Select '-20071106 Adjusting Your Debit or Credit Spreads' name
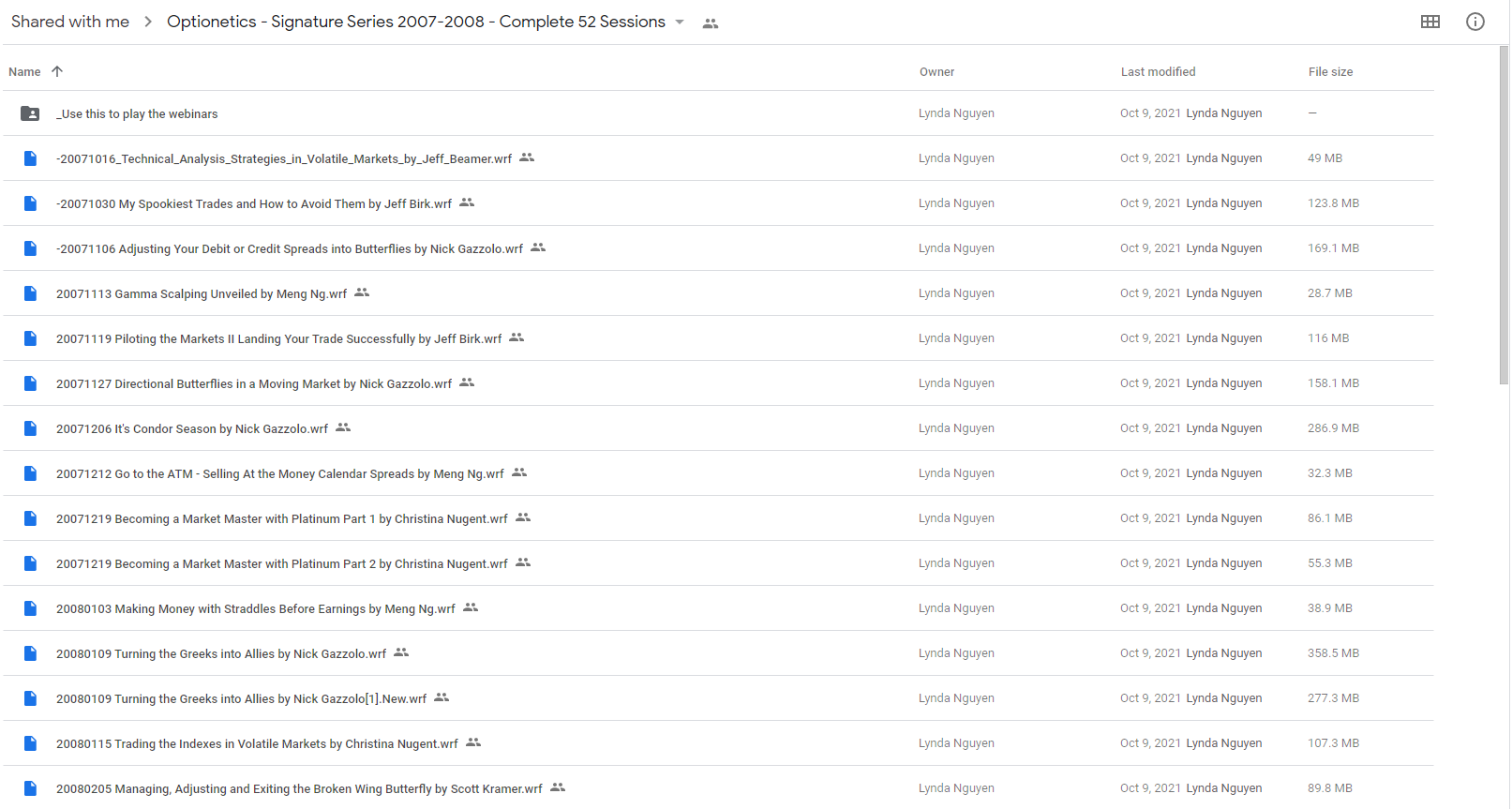 coord(290,249)
